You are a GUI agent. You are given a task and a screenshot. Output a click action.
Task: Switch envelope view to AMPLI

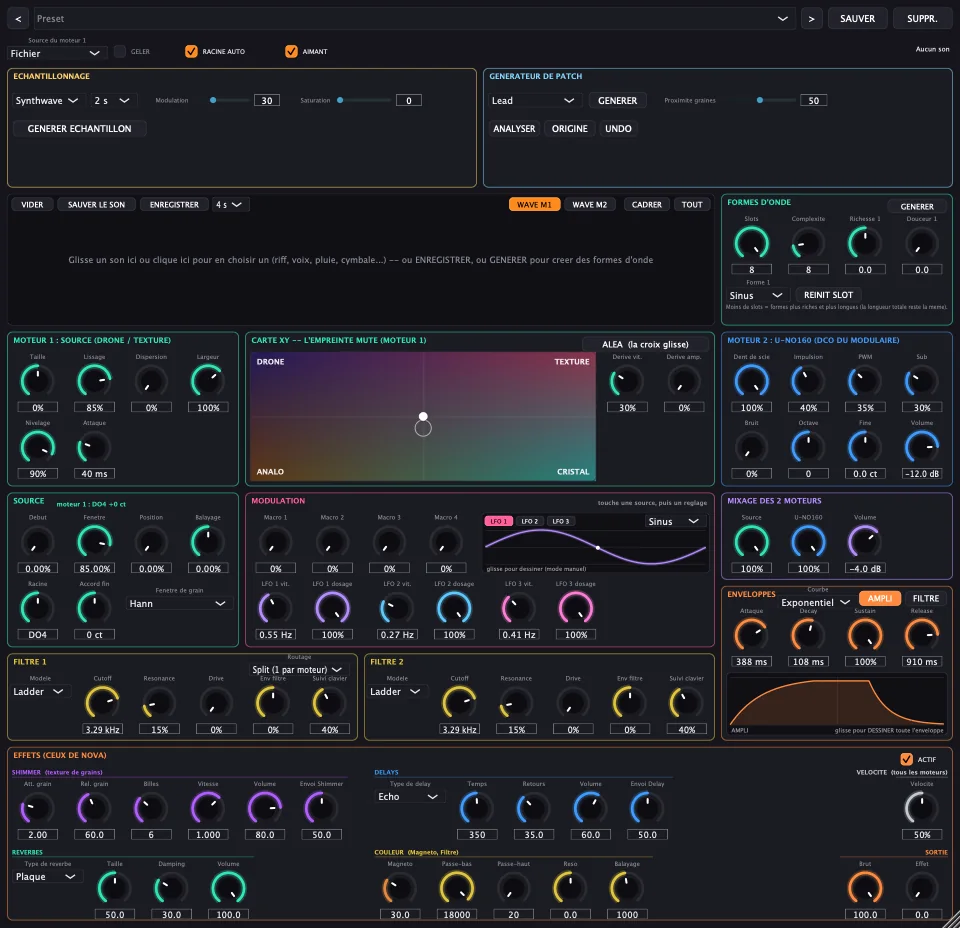[x=880, y=598]
